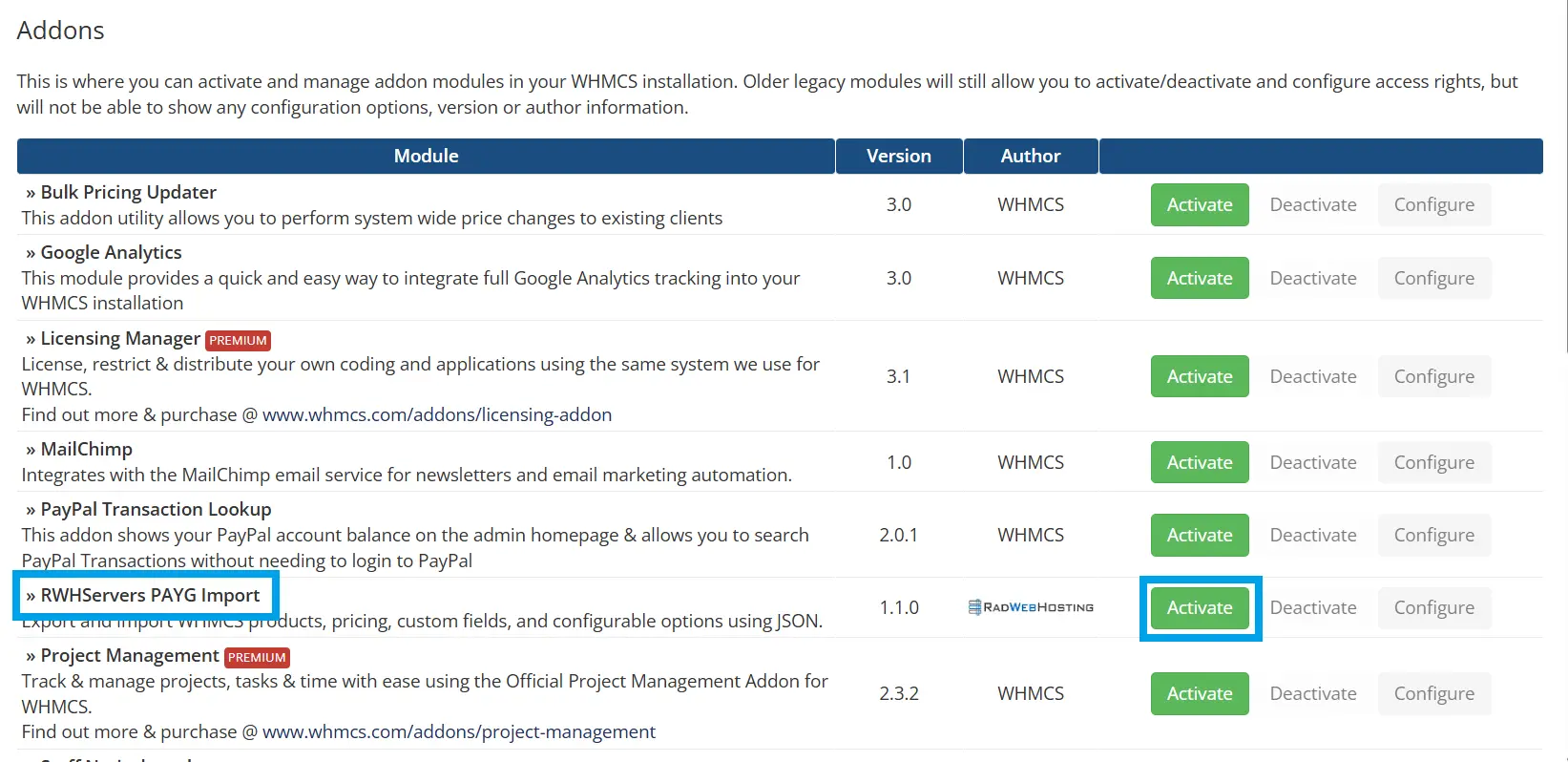1568x762 pixels.
Task: Click the PREMIUM badge beside Project Management
Action: pos(257,657)
